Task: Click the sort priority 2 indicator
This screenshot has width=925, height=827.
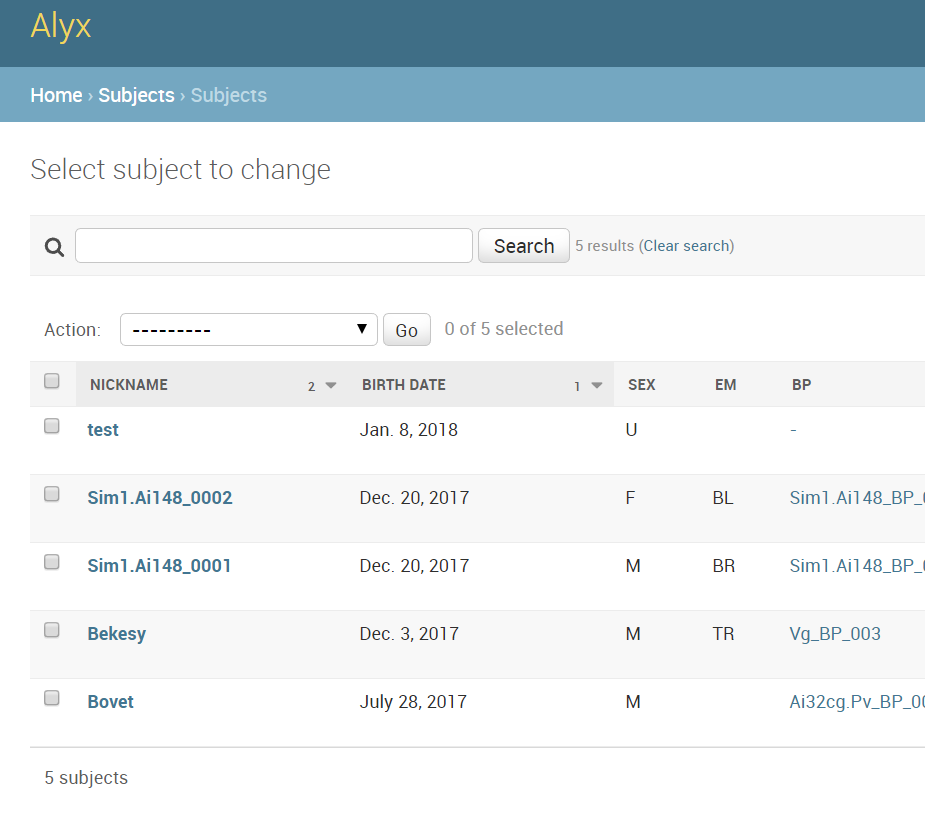Action: 311,386
